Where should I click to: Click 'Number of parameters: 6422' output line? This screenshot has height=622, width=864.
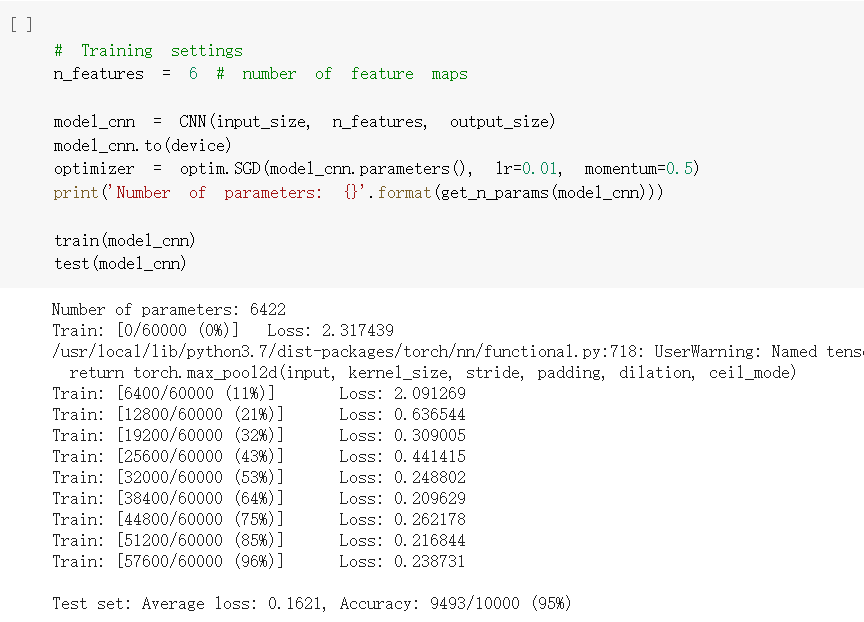(169, 310)
